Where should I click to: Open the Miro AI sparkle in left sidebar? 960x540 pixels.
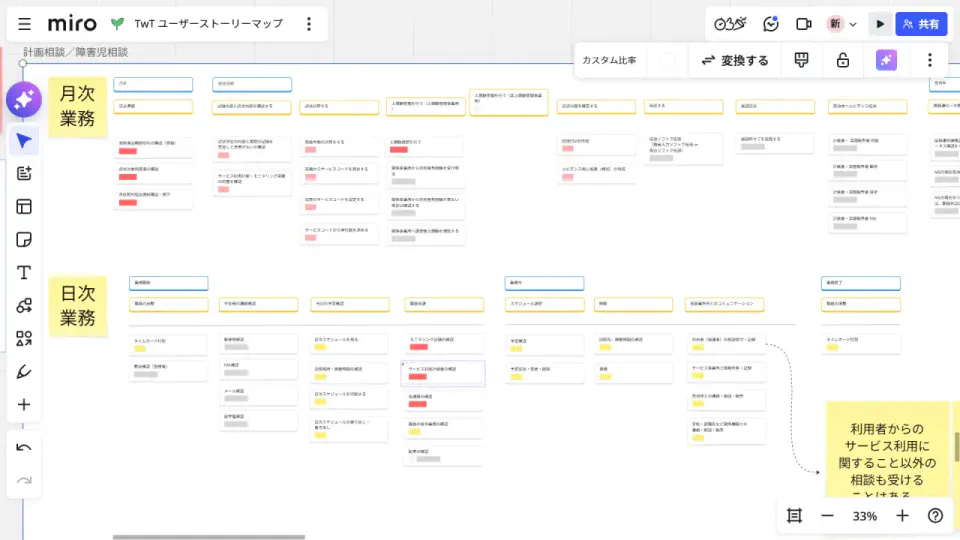point(24,99)
